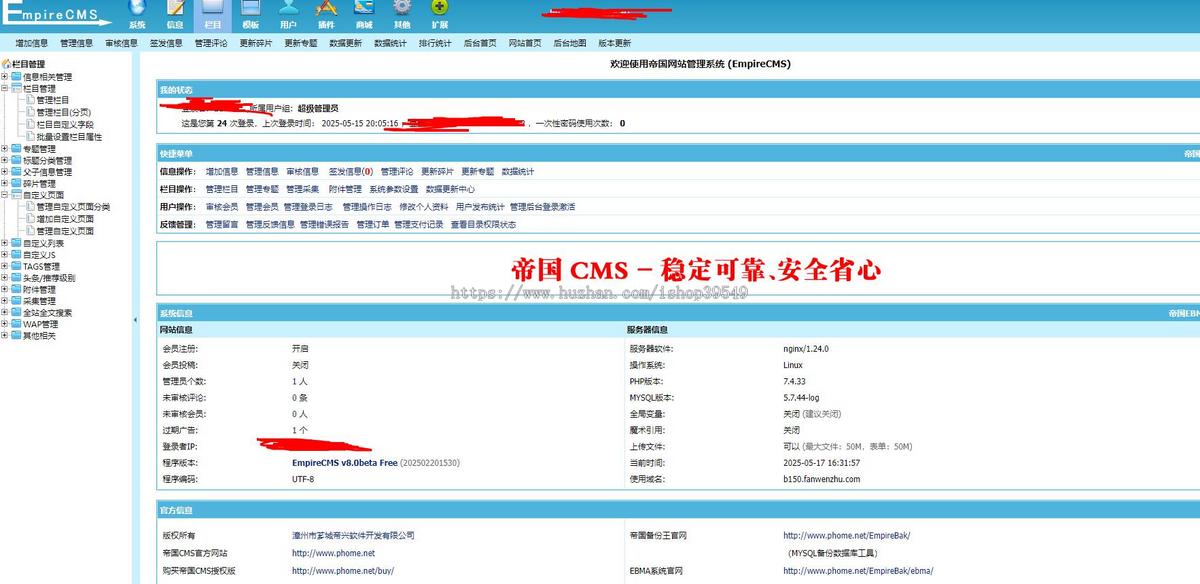Collapse the 自定义页面 tree node

click(x=5, y=196)
